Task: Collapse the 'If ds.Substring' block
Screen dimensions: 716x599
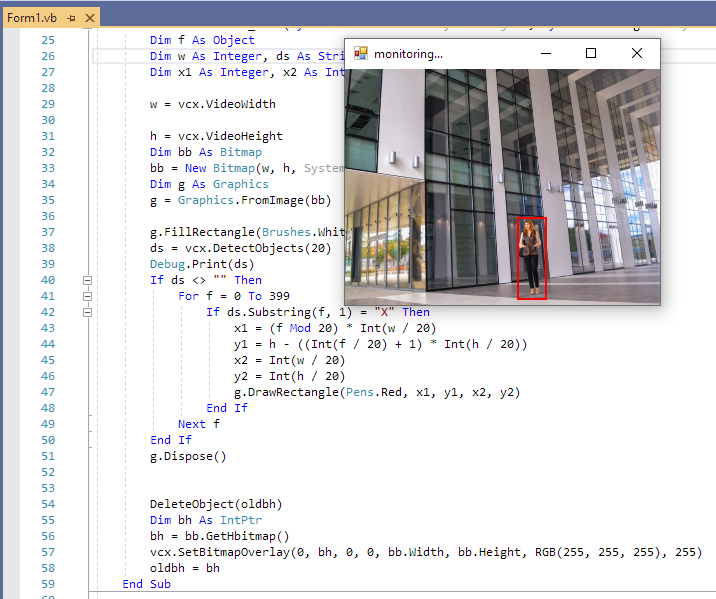Action: pos(88,312)
